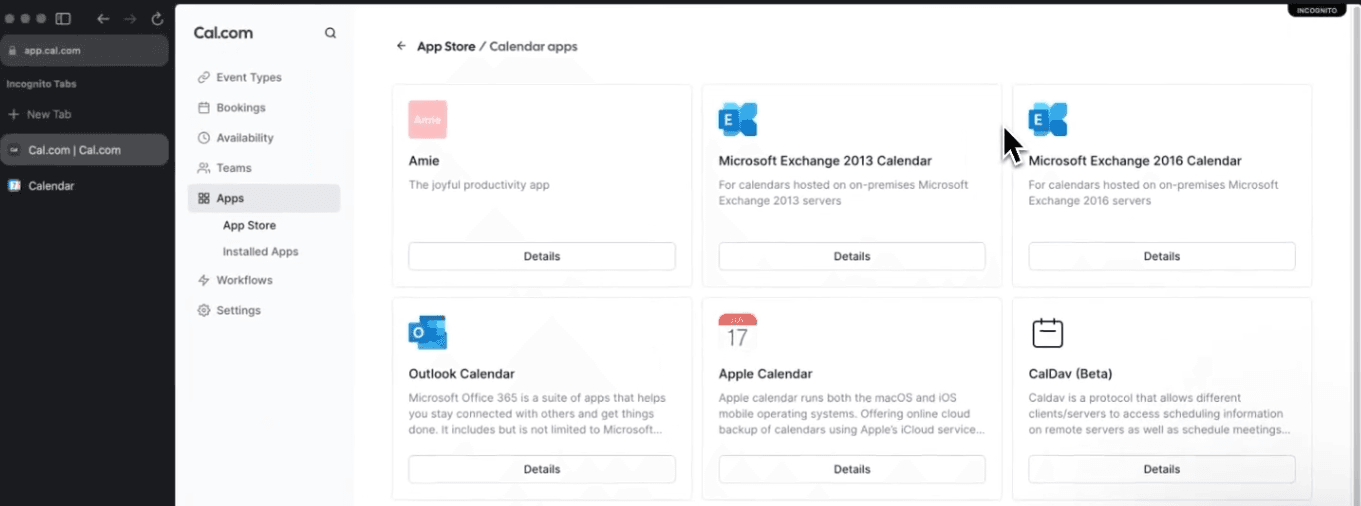Click the Event Types link icon
The image size is (1361, 506).
(204, 77)
